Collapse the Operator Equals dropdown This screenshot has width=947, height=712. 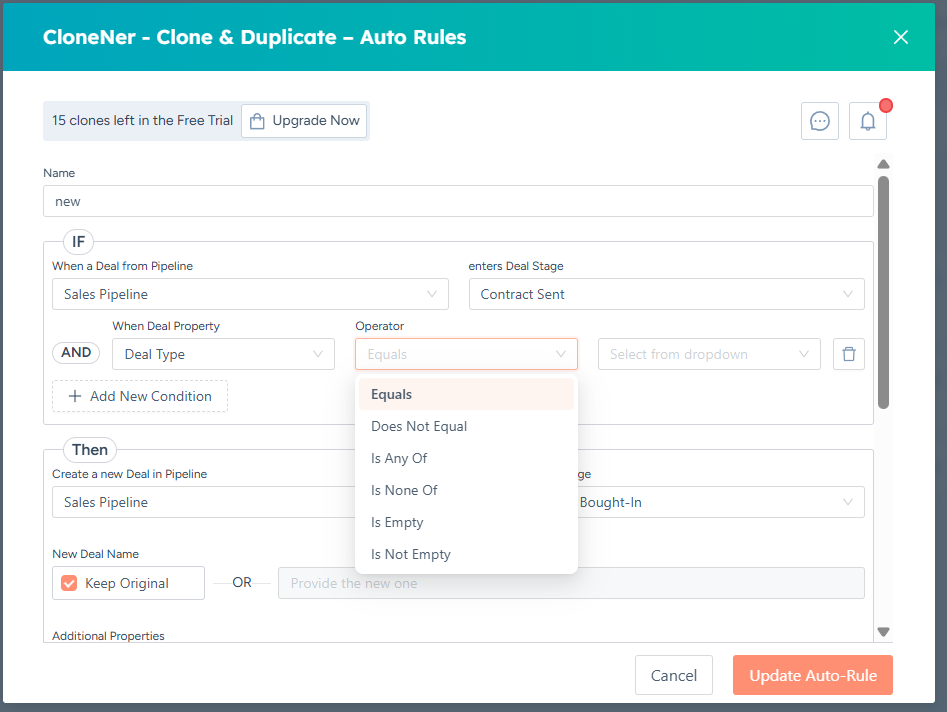click(466, 354)
